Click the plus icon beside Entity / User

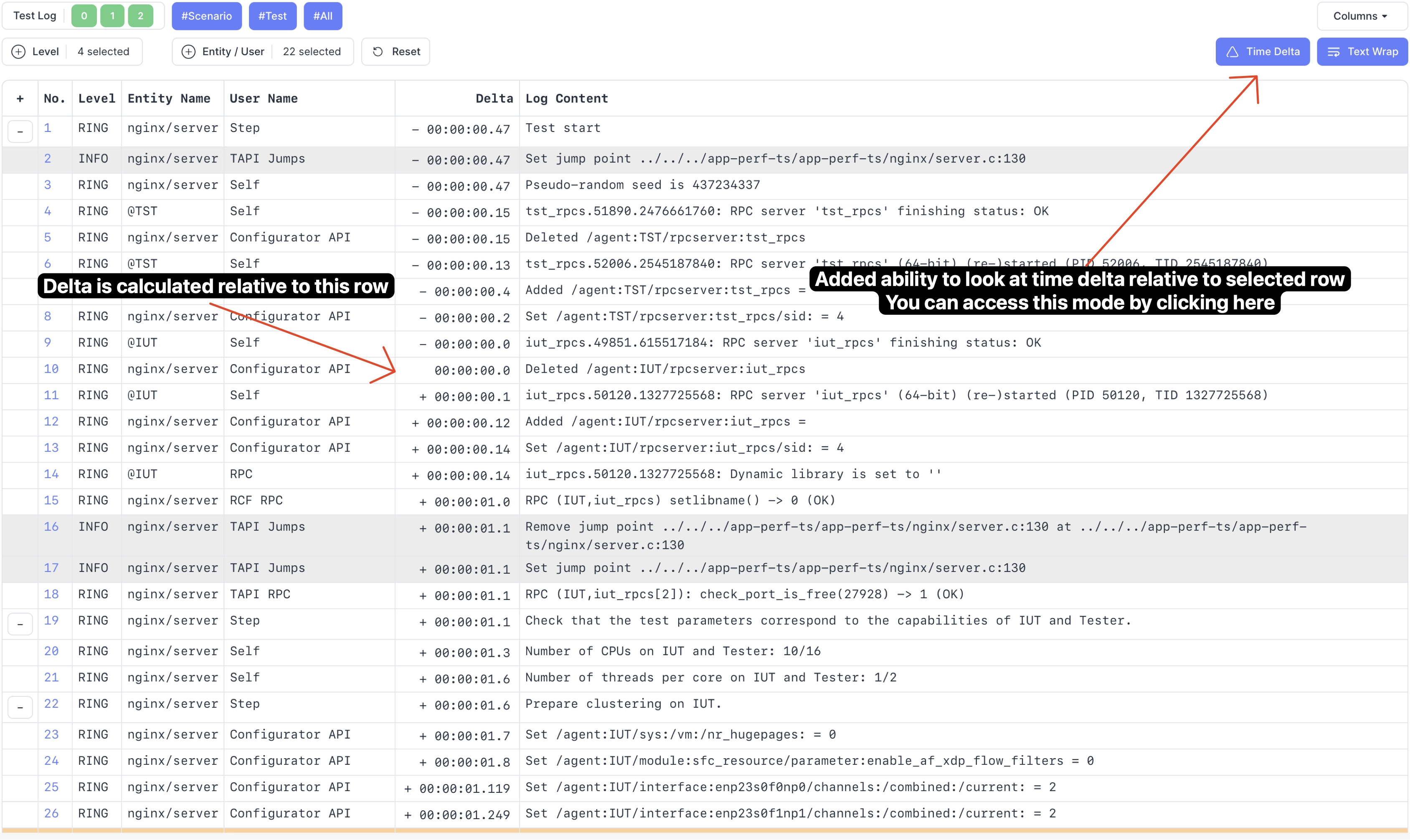click(x=188, y=51)
